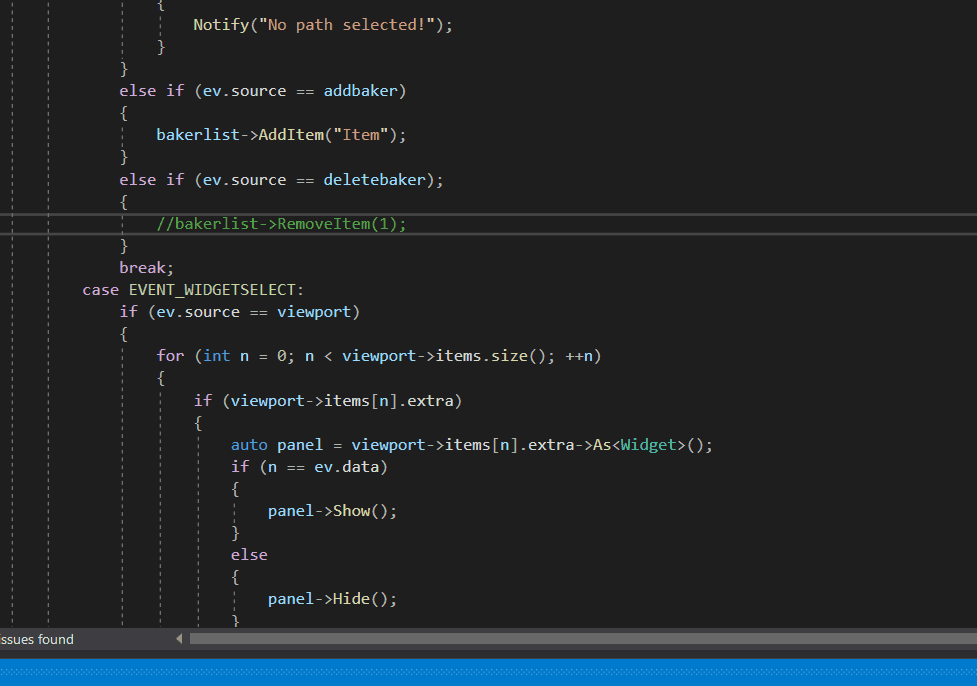Click the for keyword in loop
Image resolution: width=977 pixels, height=686 pixels.
click(170, 356)
